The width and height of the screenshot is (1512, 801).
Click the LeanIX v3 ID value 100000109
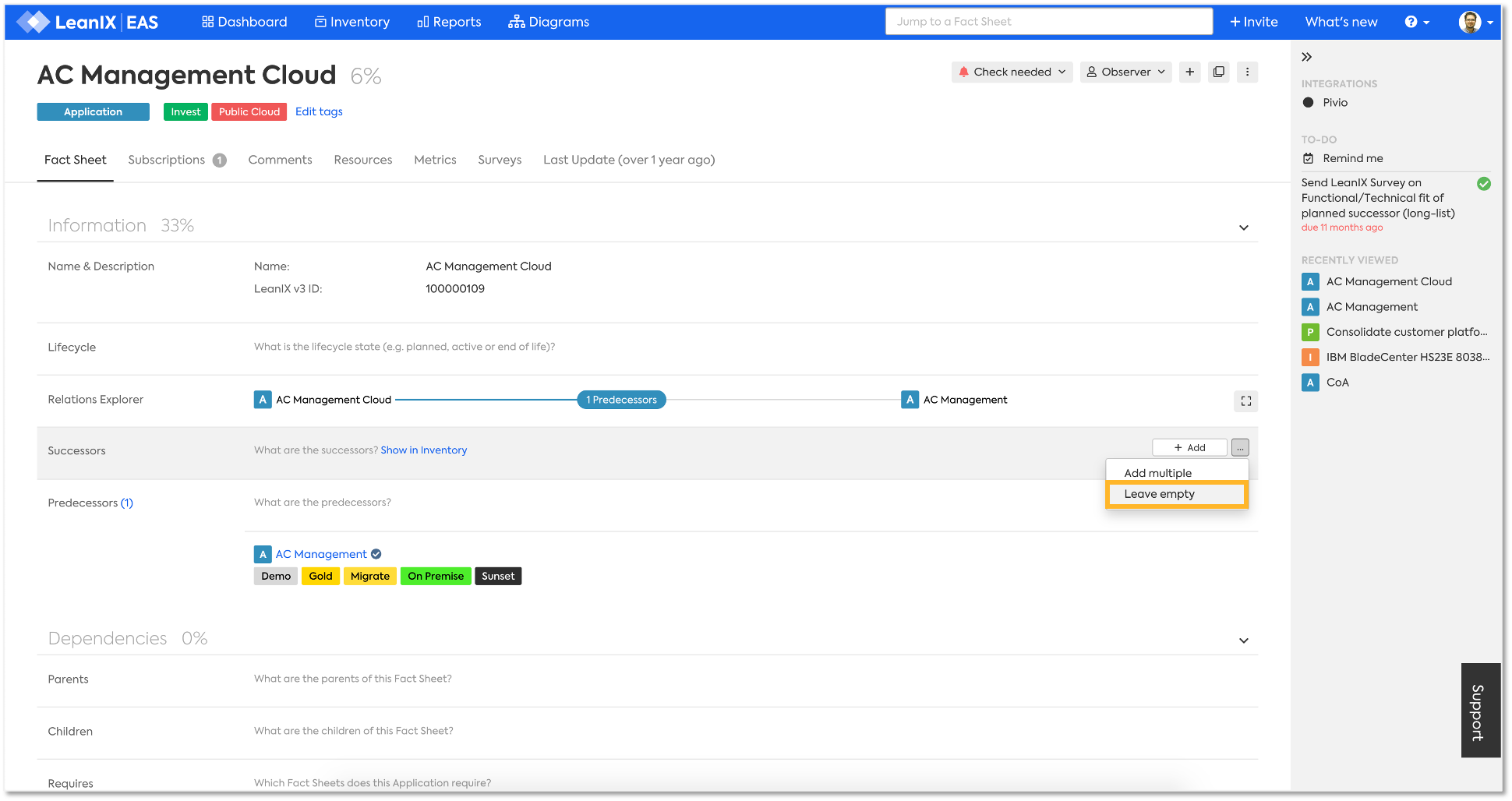[455, 289]
